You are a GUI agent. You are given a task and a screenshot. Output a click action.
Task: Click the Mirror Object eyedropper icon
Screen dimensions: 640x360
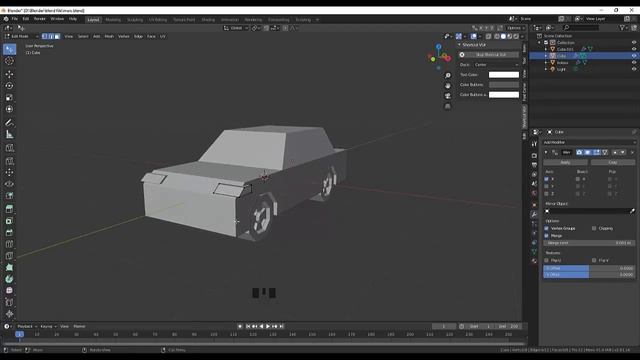pyautogui.click(x=632, y=211)
